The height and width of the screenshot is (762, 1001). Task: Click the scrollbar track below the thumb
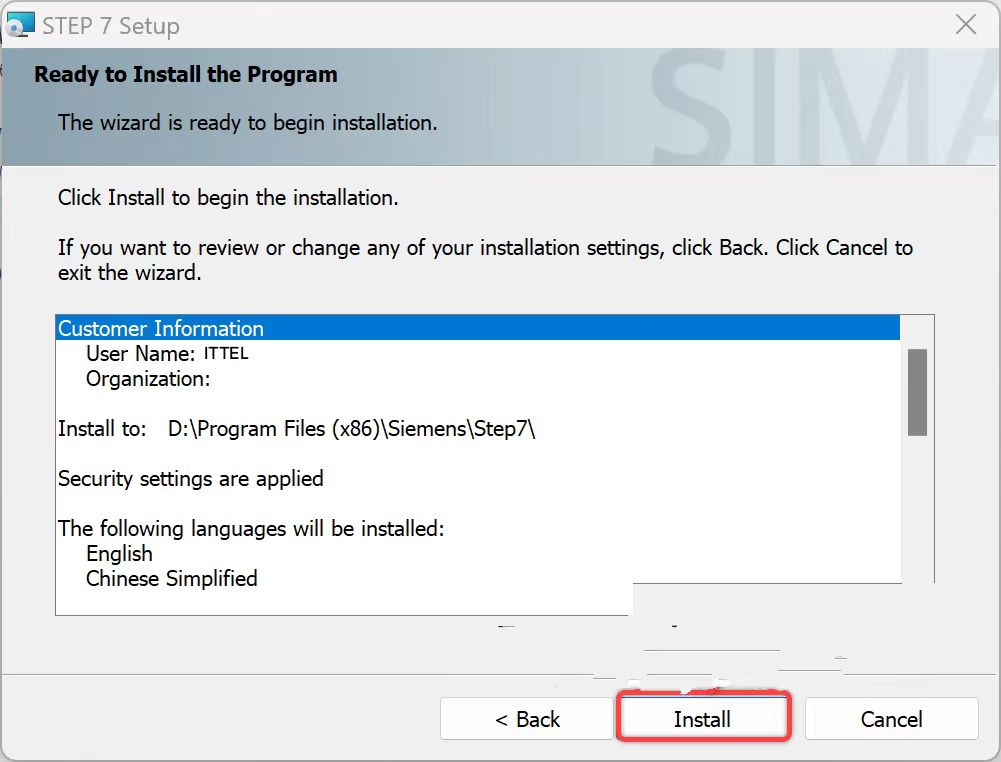[917, 507]
